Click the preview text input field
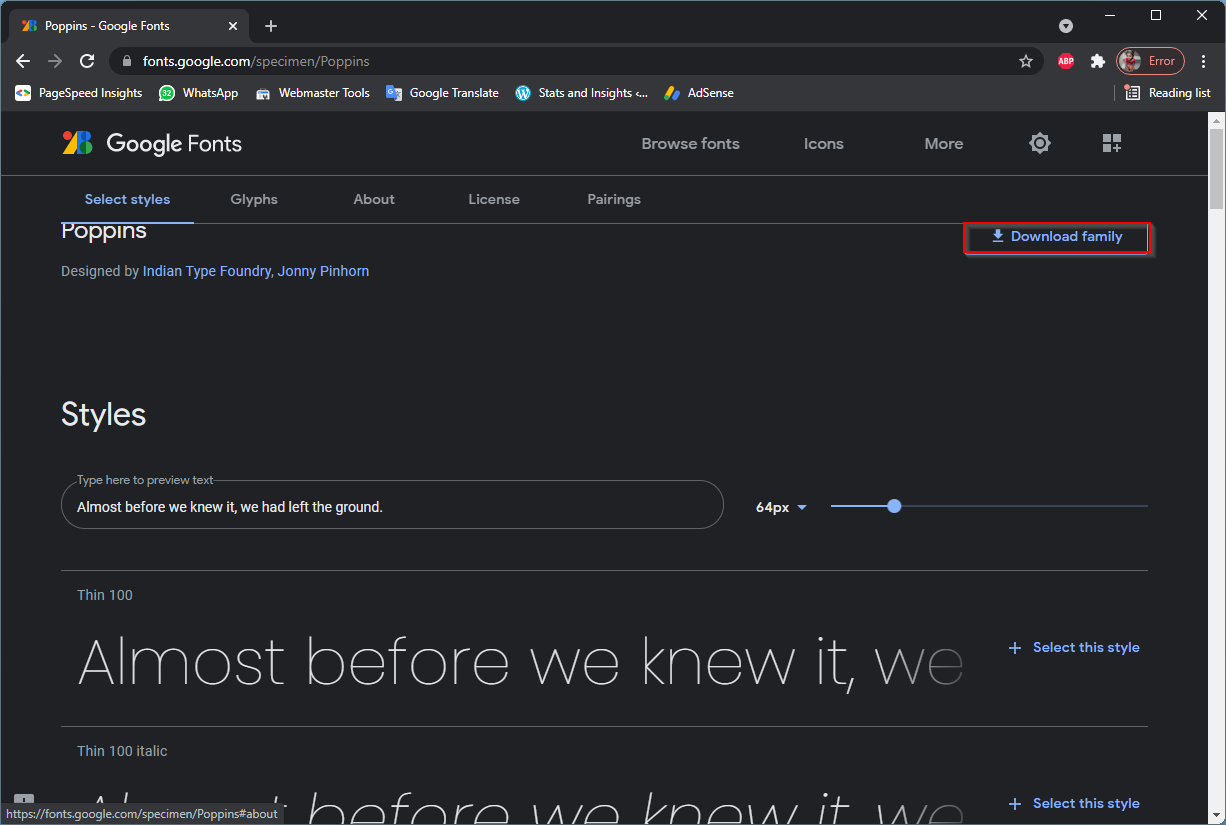Image resolution: width=1226 pixels, height=825 pixels. pos(392,505)
